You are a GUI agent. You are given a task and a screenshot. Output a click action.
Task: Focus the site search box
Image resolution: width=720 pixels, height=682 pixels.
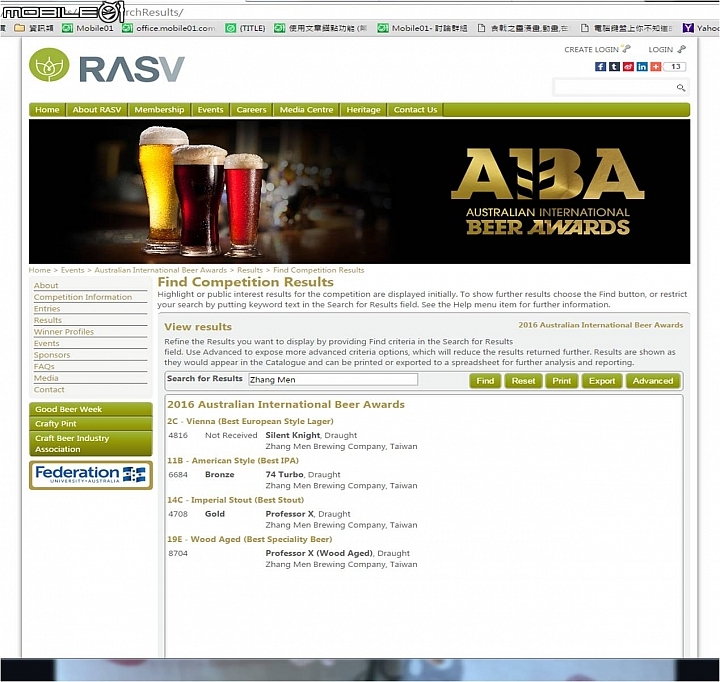pyautogui.click(x=614, y=87)
